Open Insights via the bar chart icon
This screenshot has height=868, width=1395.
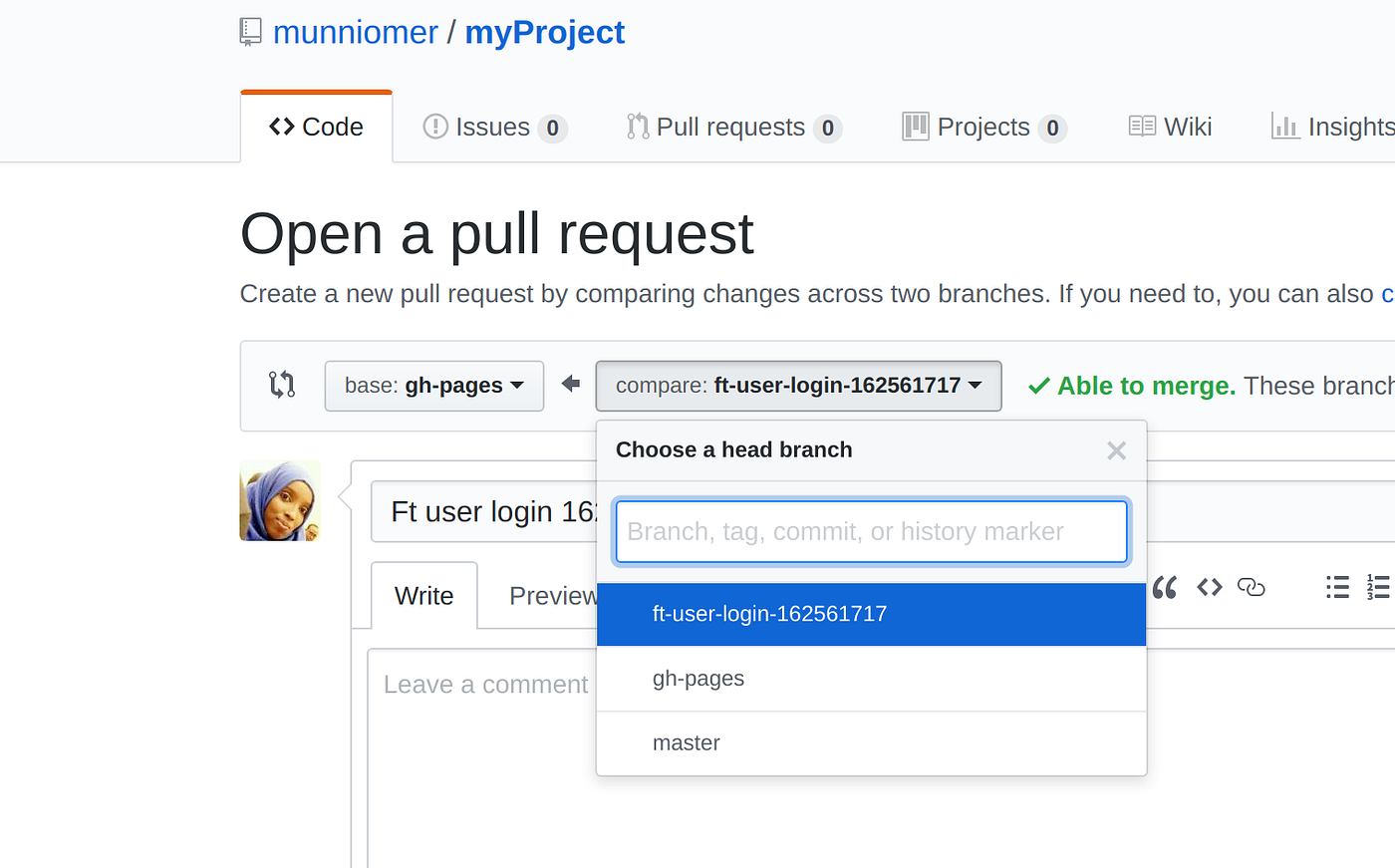pos(1286,127)
